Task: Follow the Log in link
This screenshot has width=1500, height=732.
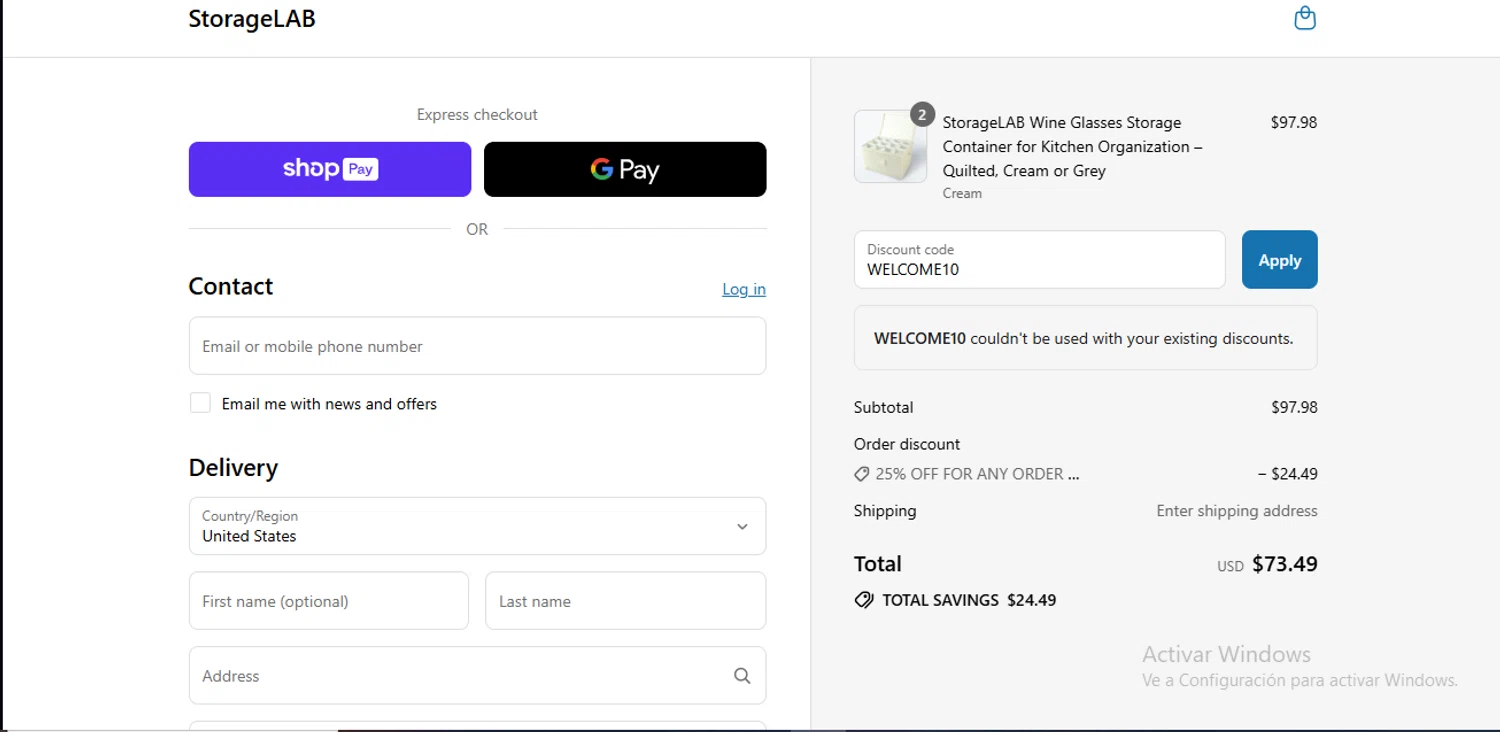Action: point(744,289)
